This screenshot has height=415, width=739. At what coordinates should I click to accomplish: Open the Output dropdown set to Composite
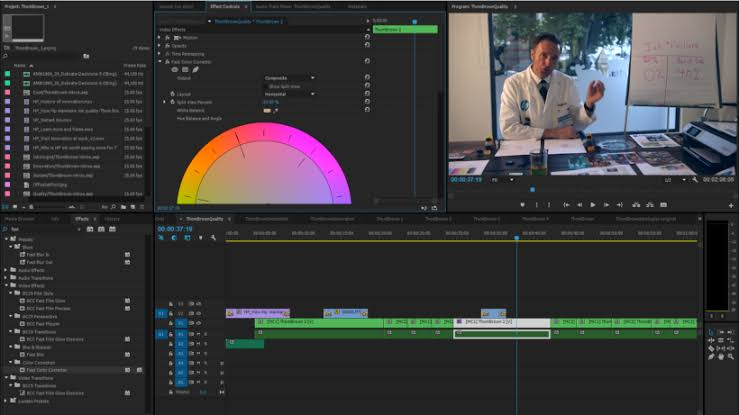tap(289, 78)
